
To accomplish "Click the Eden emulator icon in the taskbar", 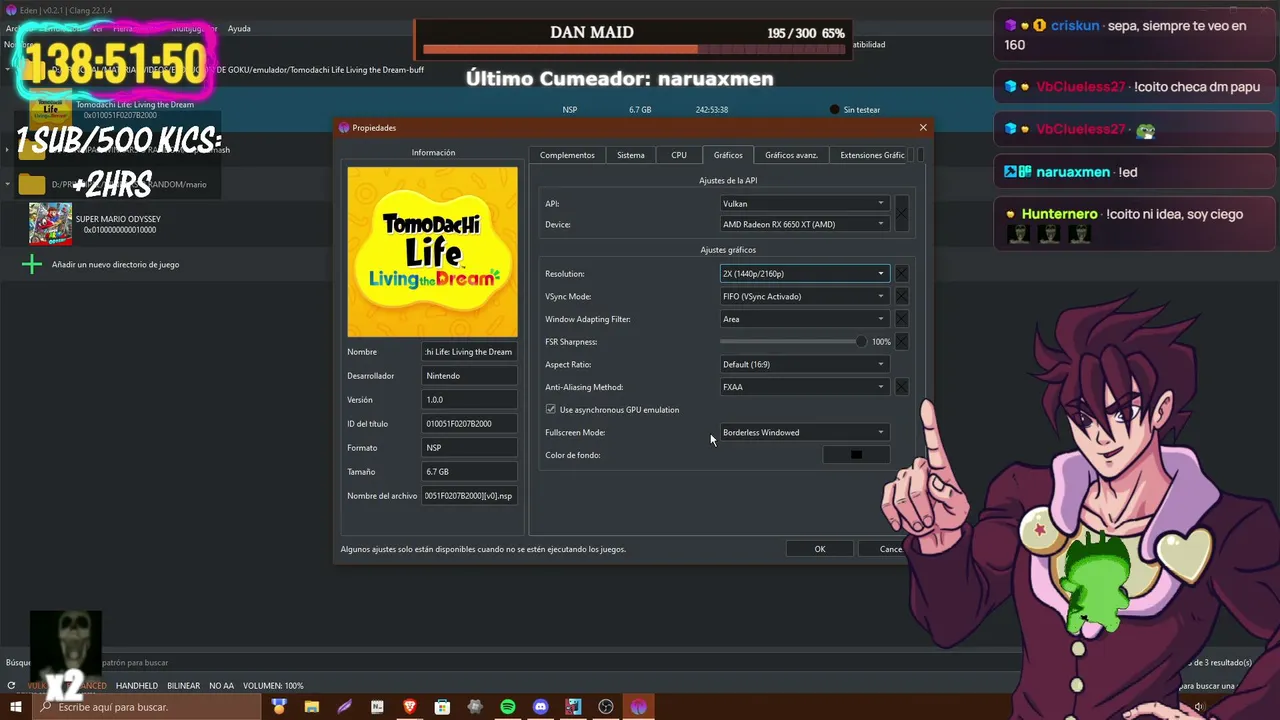I will click(639, 707).
